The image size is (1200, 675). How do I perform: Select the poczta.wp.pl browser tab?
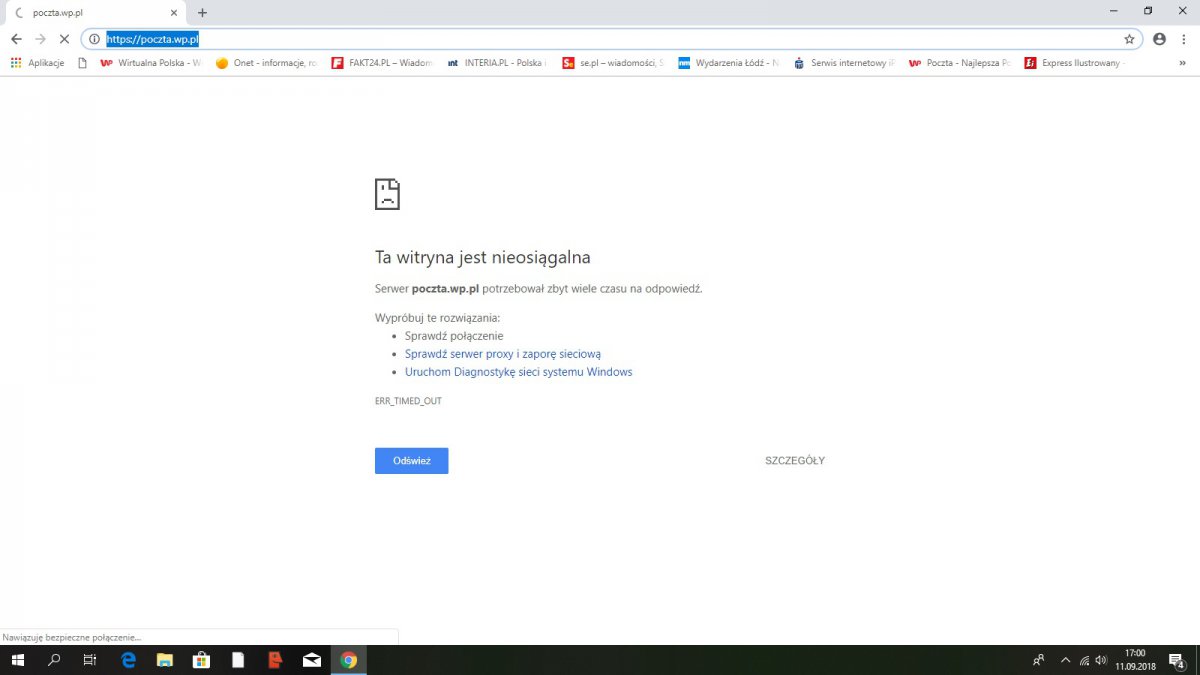(x=95, y=13)
